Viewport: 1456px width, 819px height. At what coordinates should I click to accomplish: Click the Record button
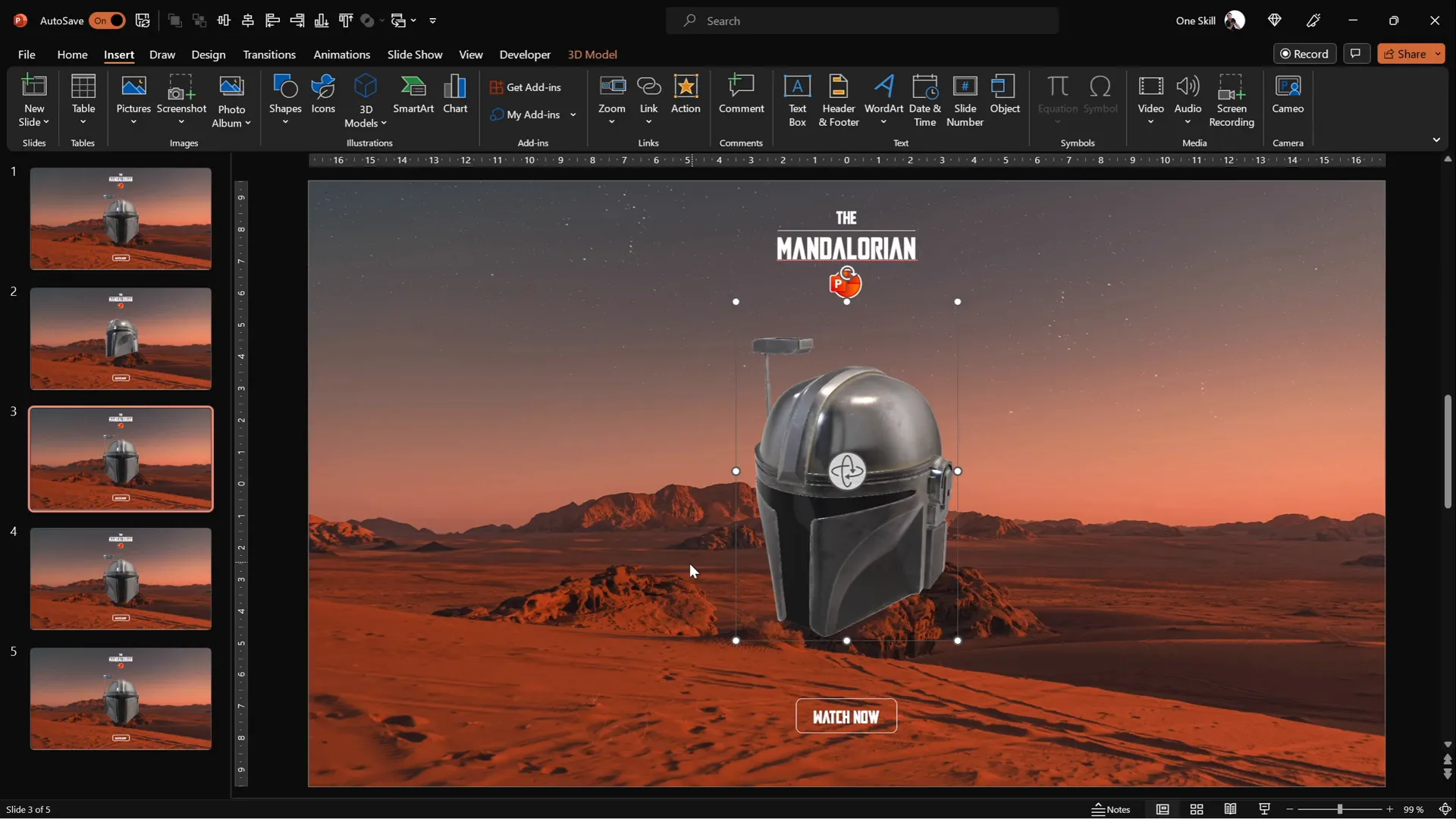coord(1304,54)
